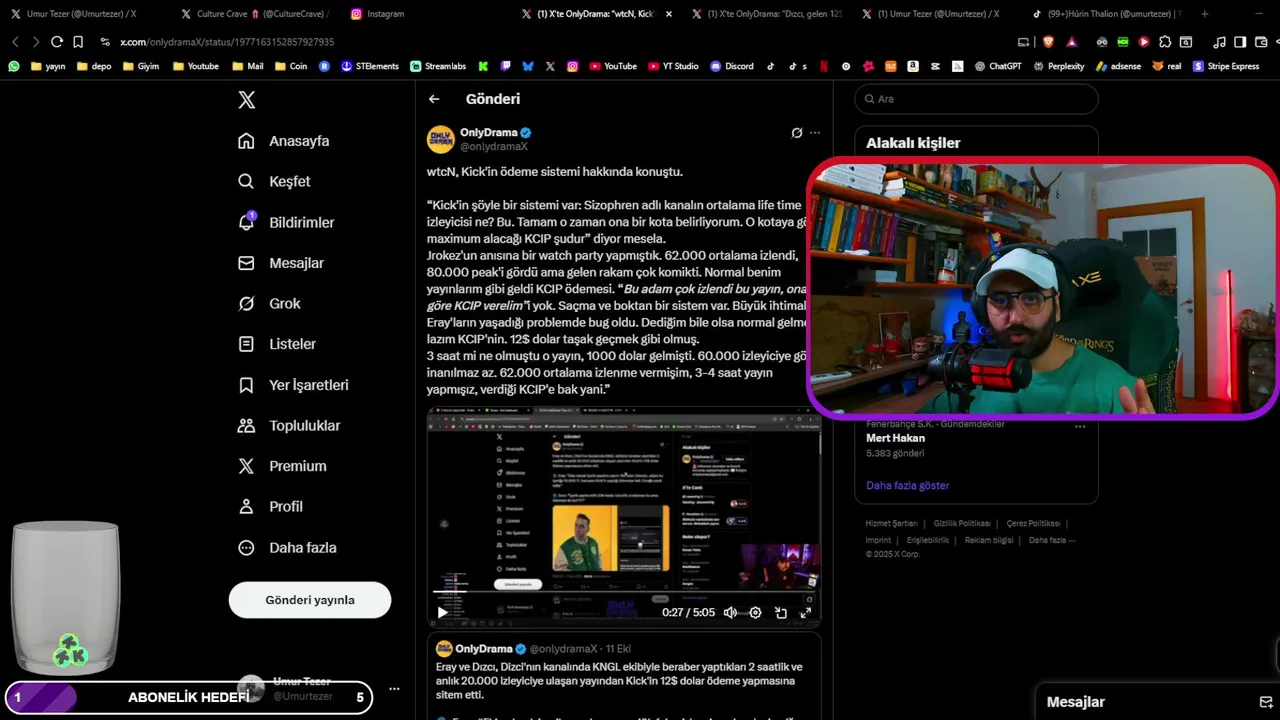Open video settings gear

755,613
